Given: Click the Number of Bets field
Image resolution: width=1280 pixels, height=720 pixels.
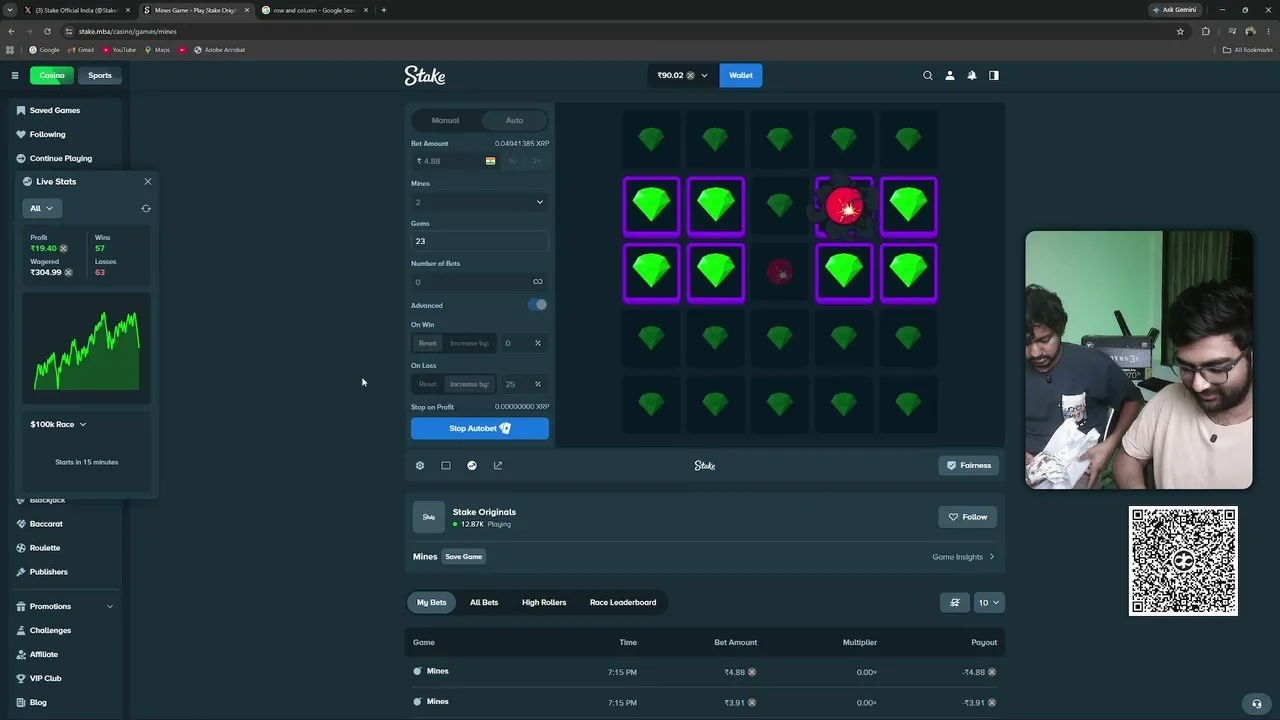Looking at the screenshot, I should (x=480, y=282).
